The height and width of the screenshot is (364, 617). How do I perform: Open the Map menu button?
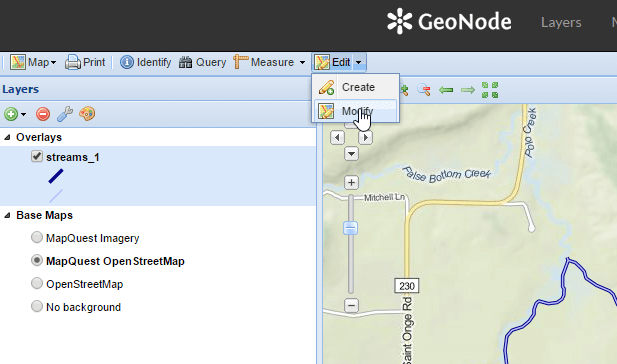pos(33,62)
